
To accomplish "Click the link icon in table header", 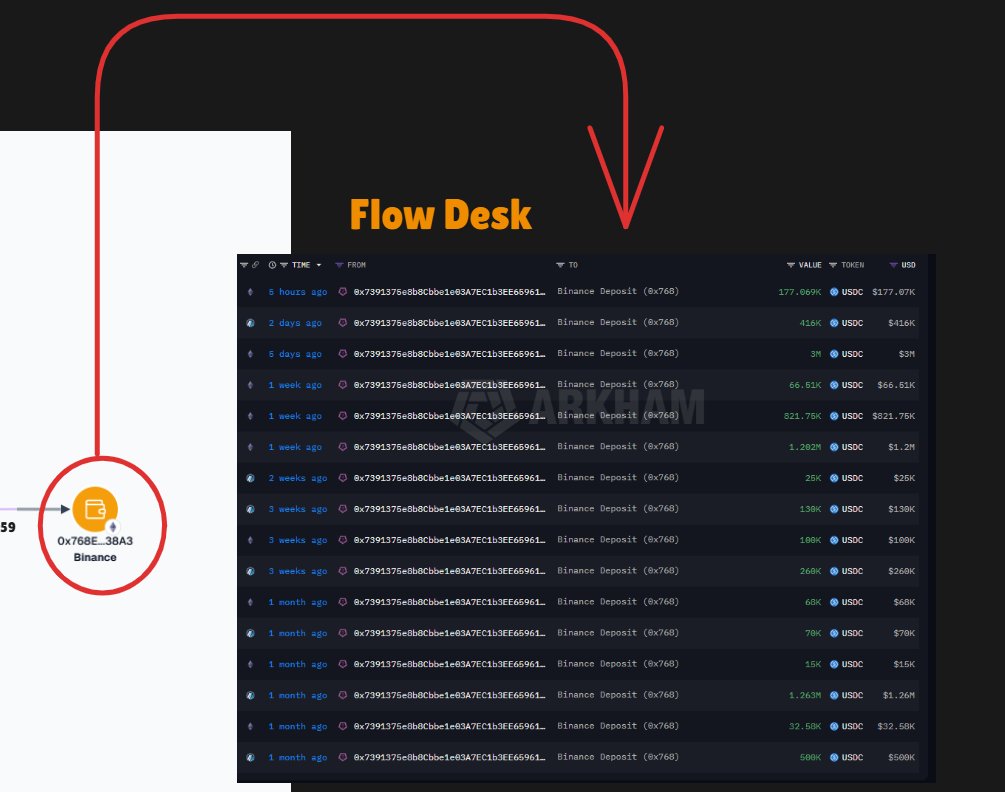I will 255,265.
